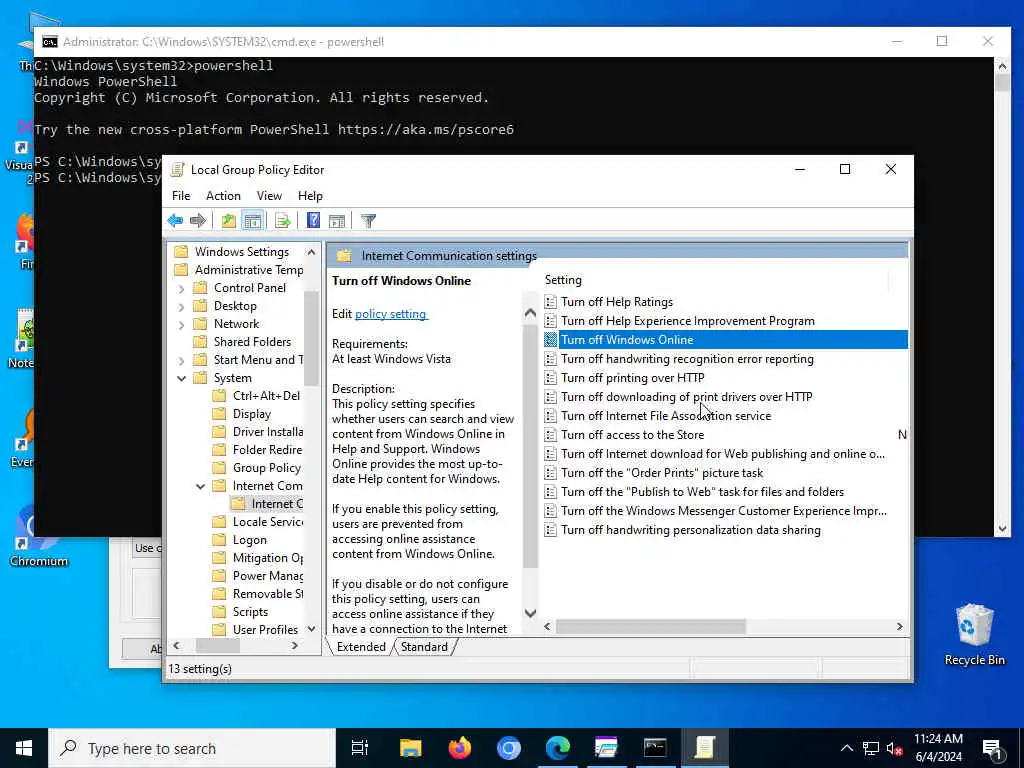Expand the Desktop tree node
This screenshot has height=768, width=1024.
[x=182, y=306]
